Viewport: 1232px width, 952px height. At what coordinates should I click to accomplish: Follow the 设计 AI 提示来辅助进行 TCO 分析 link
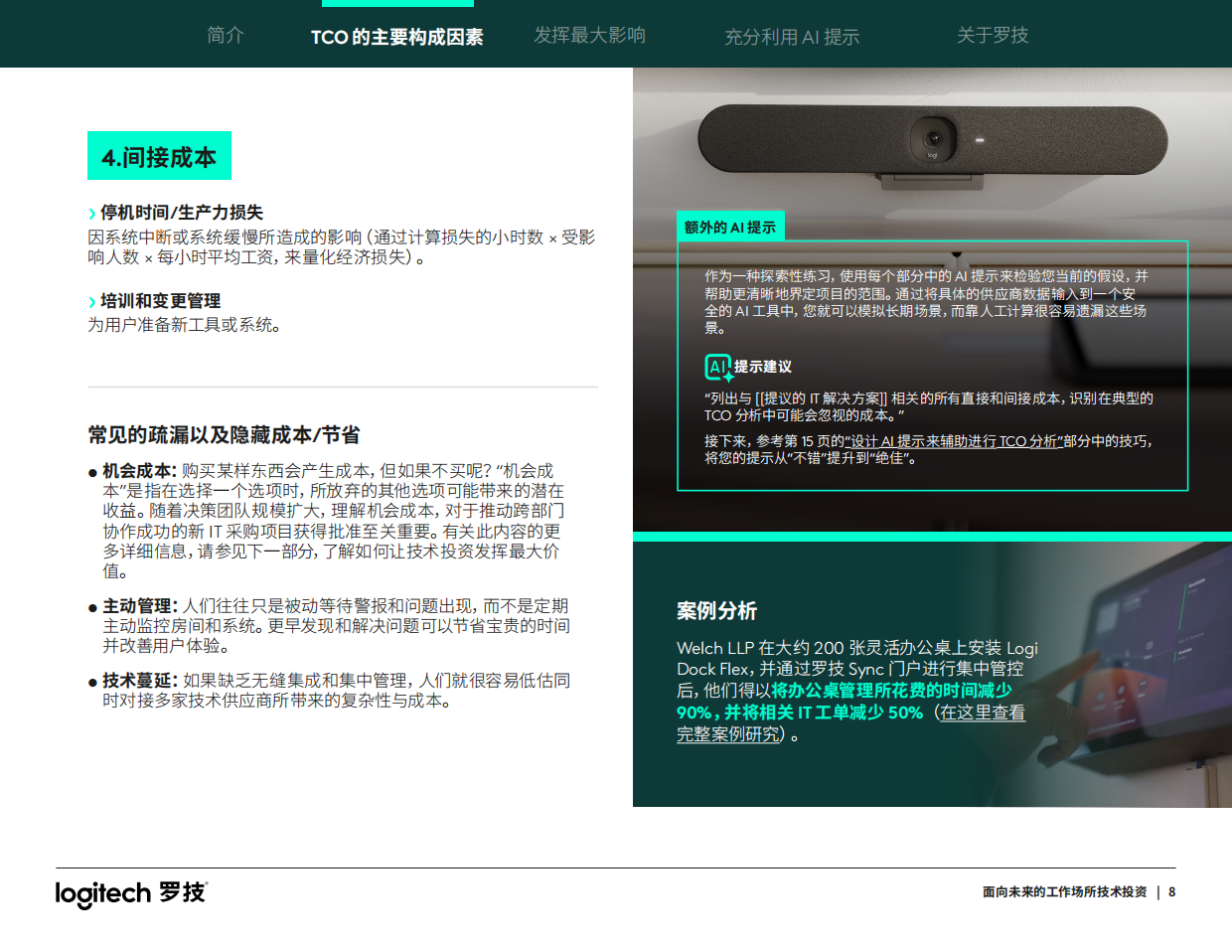tap(954, 441)
